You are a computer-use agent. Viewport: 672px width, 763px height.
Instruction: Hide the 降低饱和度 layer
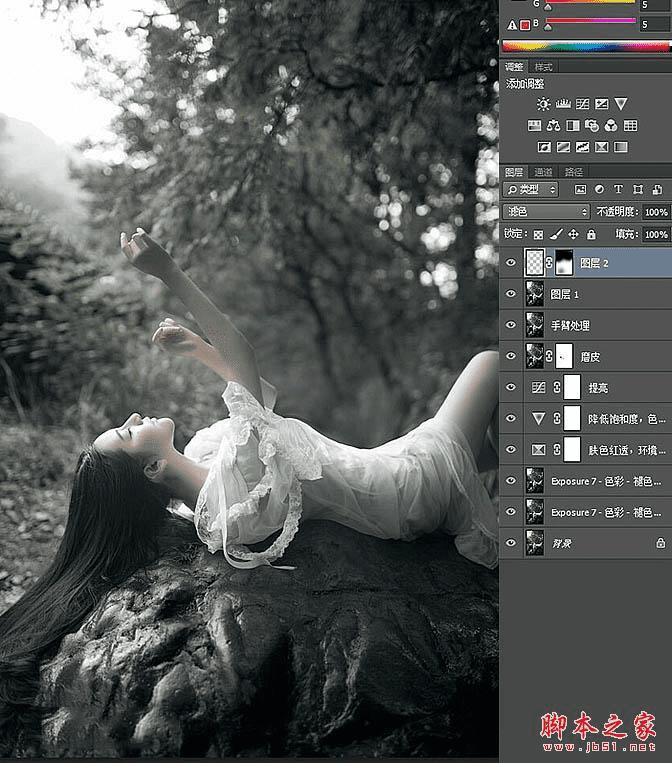[x=511, y=418]
